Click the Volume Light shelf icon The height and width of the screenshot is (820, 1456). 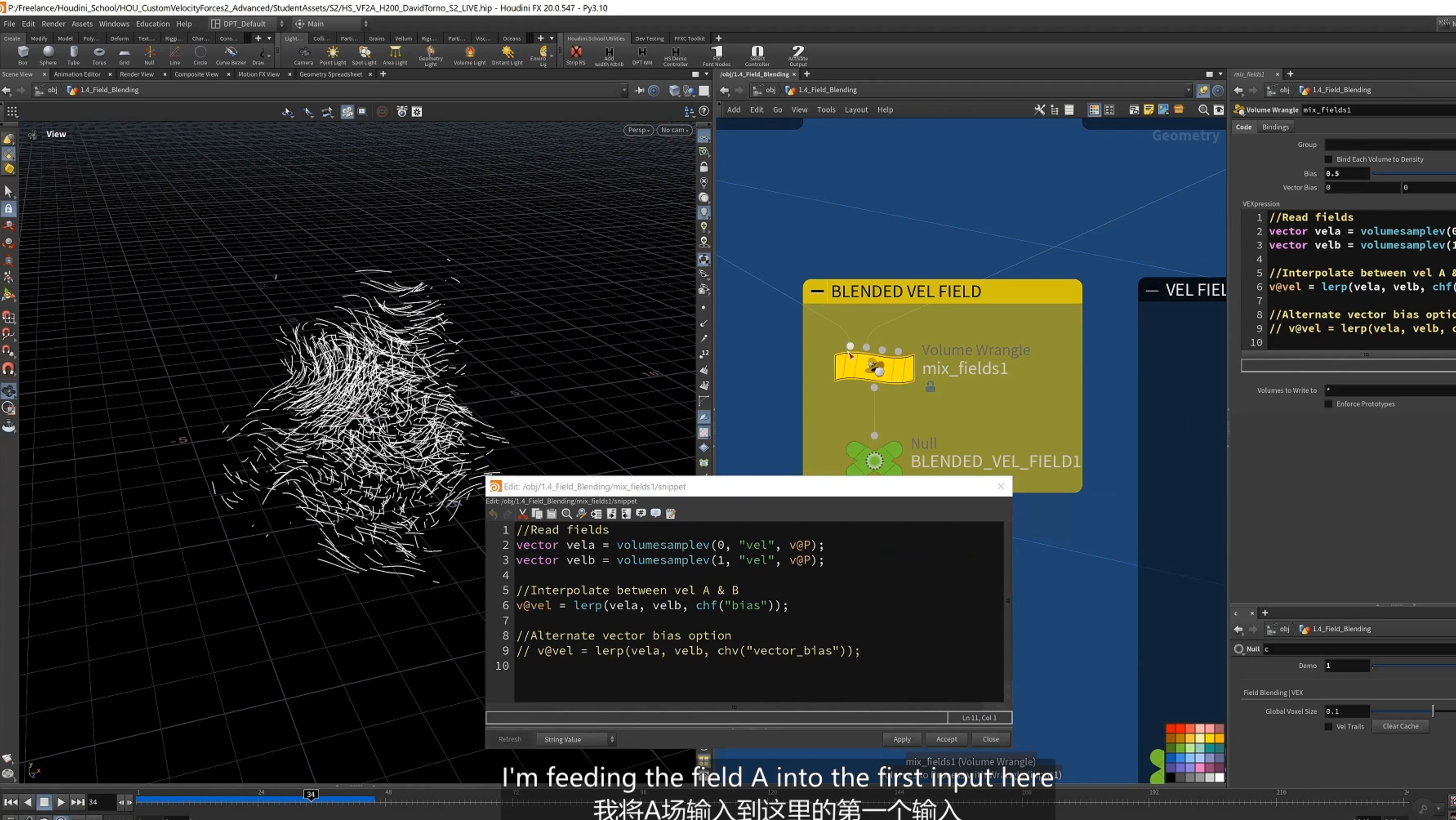point(469,56)
